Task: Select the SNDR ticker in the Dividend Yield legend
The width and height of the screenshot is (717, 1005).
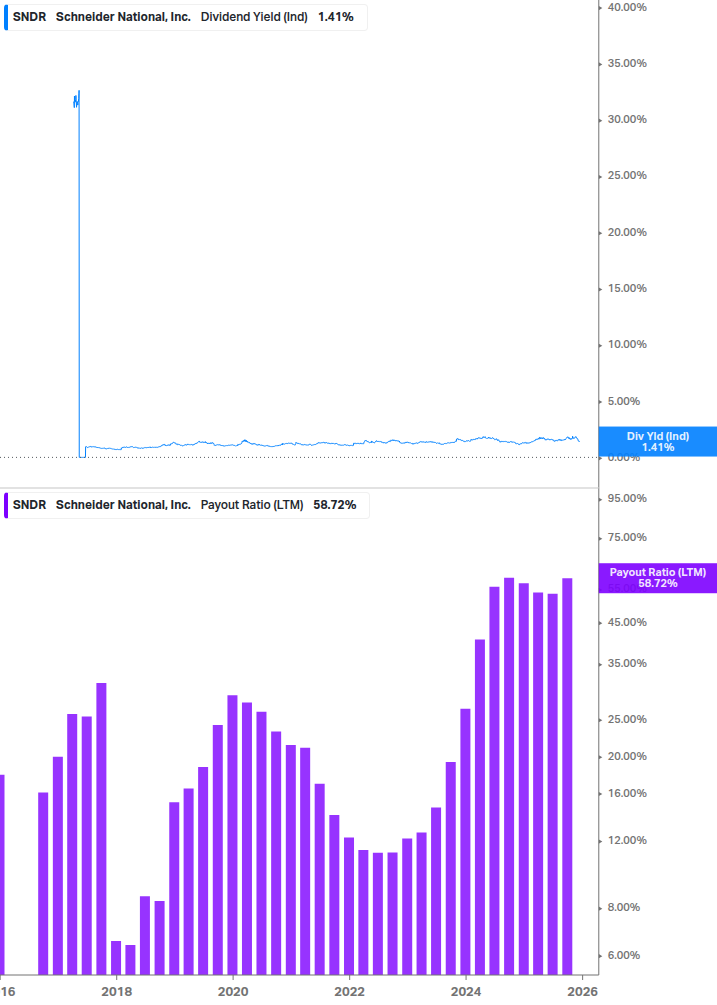Action: (x=28, y=17)
